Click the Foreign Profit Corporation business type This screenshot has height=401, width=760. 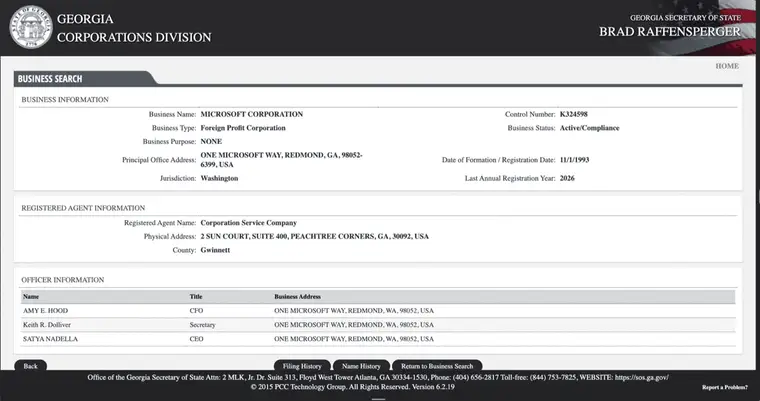click(x=243, y=128)
